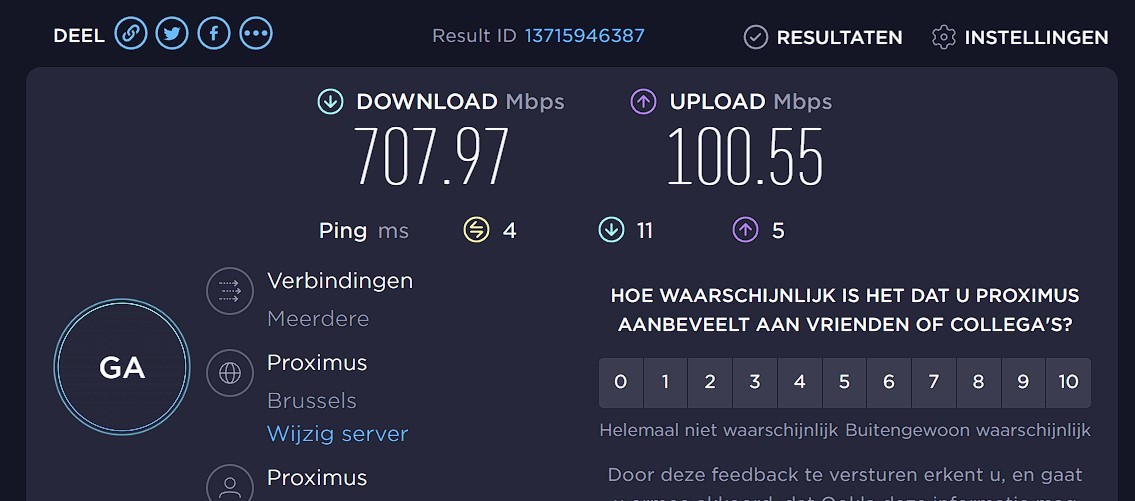Share the result on Facebook
Screen dimensions: 1135x501
coord(214,34)
